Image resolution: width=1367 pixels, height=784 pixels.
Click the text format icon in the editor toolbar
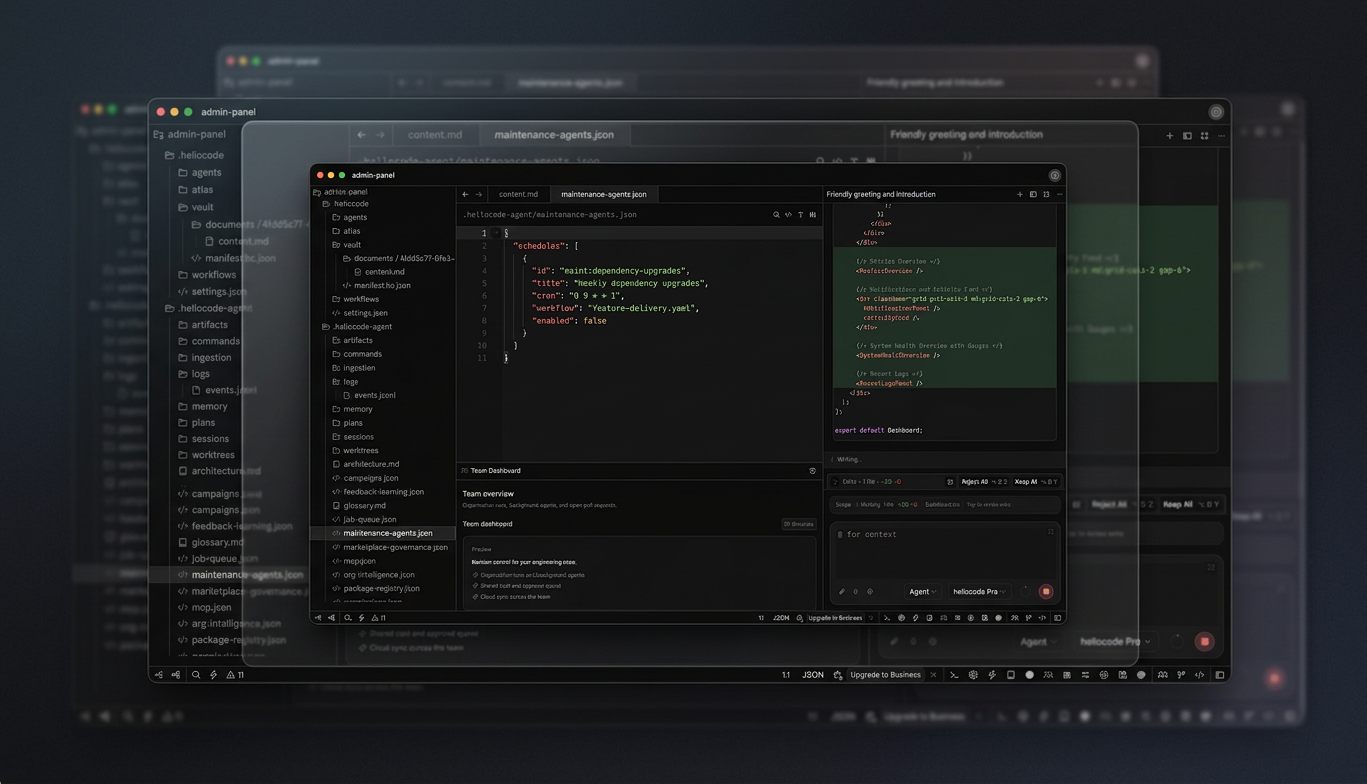800,215
